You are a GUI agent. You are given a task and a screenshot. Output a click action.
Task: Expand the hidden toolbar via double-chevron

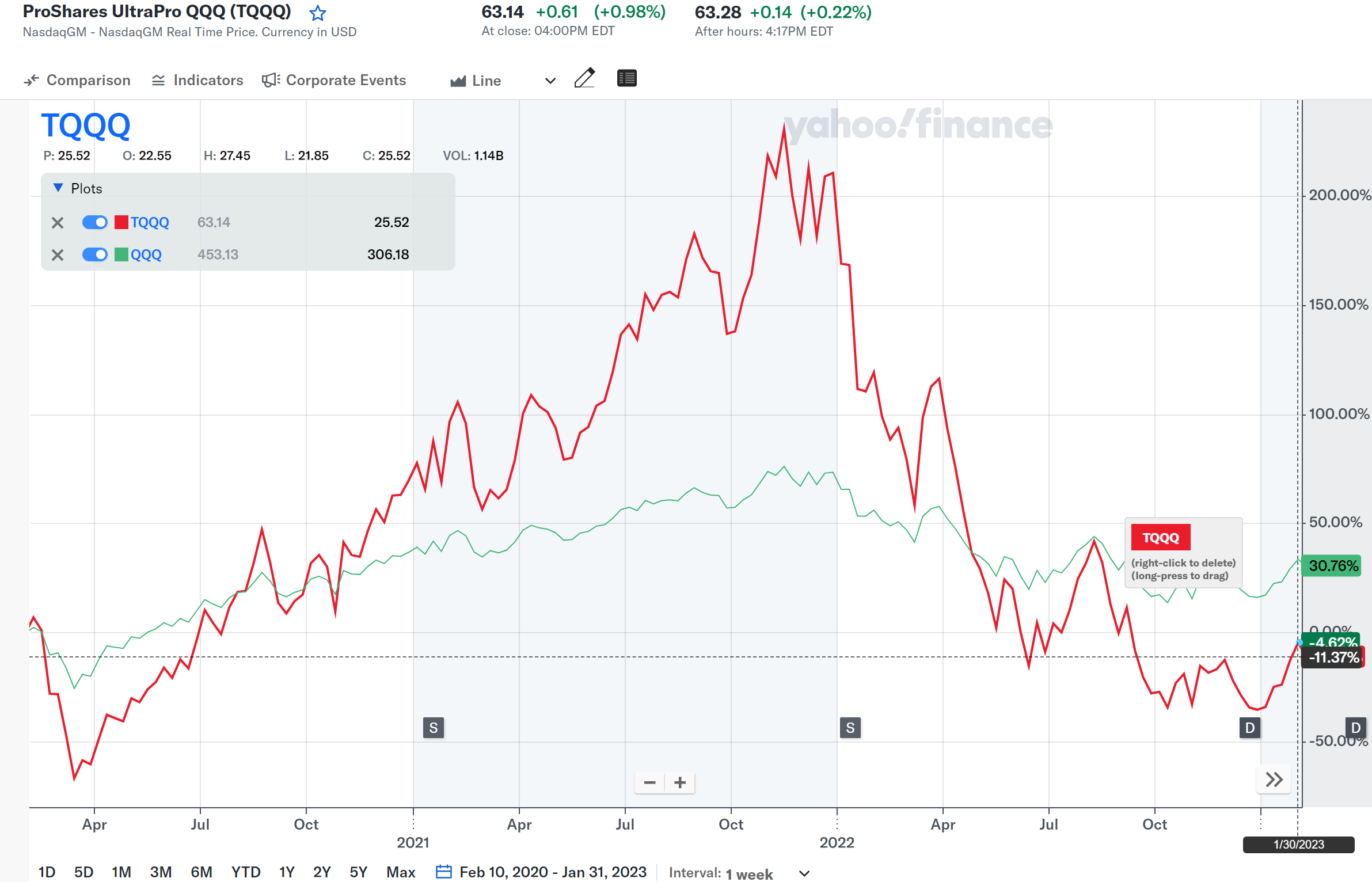(x=1274, y=780)
